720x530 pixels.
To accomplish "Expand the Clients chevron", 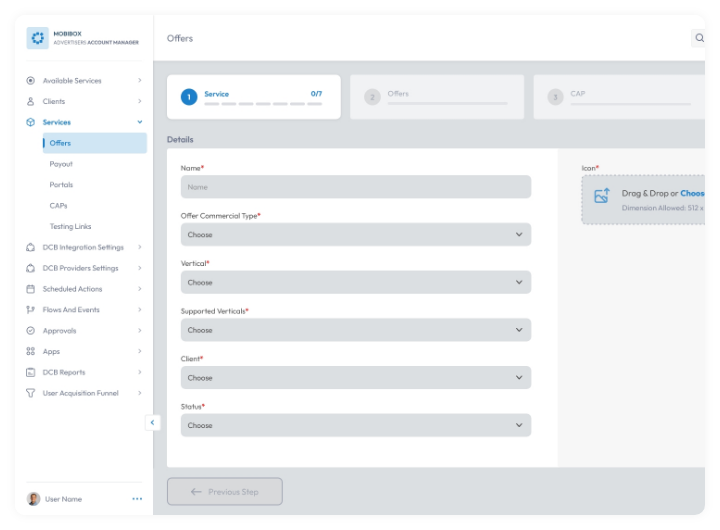I will (140, 101).
